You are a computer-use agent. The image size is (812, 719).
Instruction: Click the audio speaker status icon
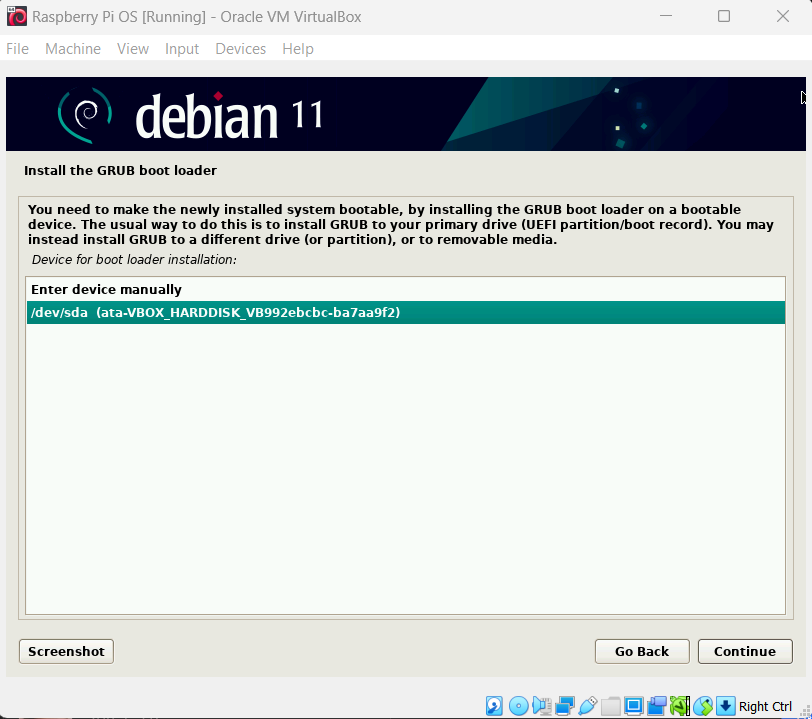[541, 706]
